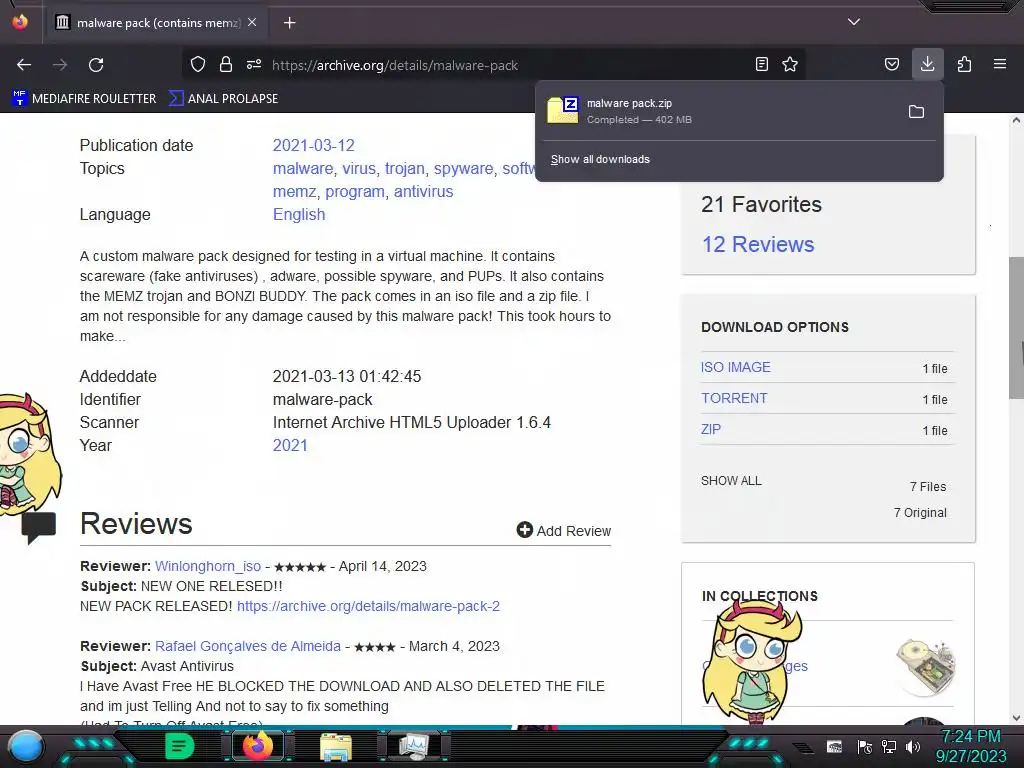Expand the list all tabs chevron

pyautogui.click(x=854, y=22)
